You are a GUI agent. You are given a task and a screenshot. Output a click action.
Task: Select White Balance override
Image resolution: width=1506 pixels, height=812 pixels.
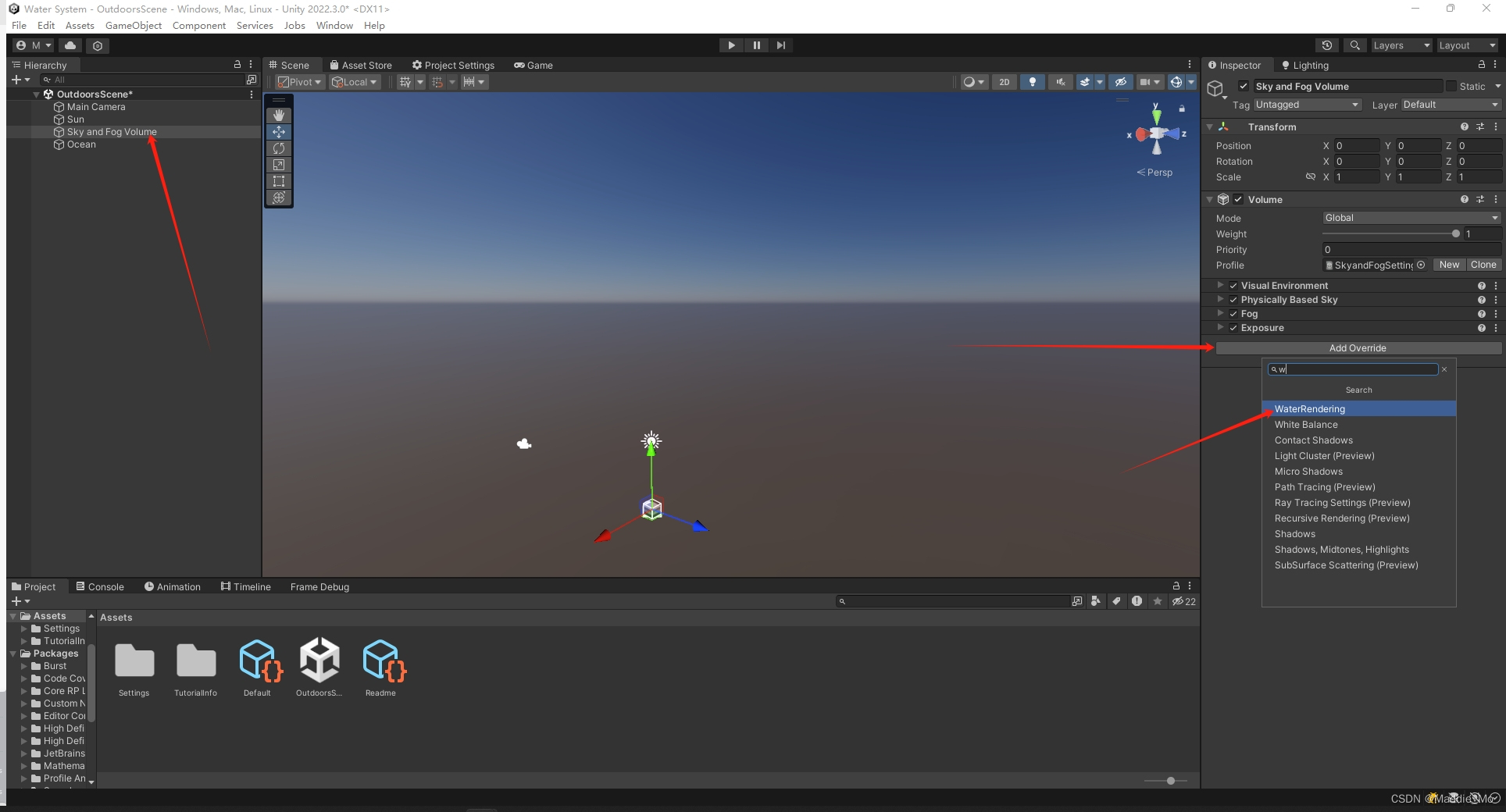1359,425
